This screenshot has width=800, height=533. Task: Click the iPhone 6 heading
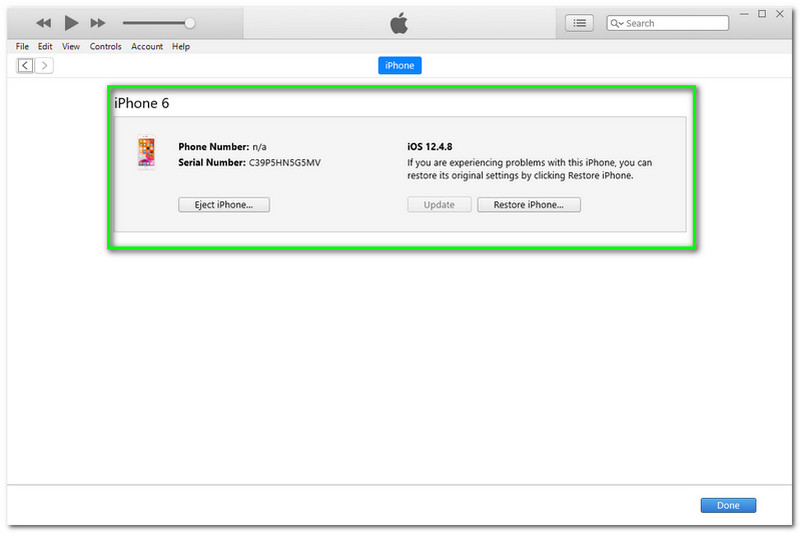point(141,103)
